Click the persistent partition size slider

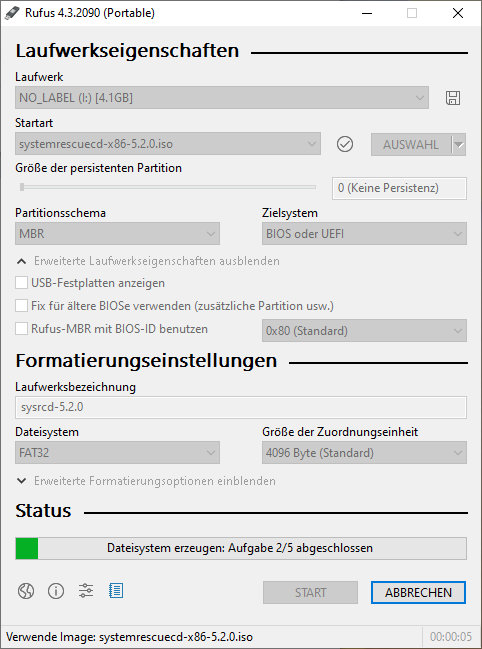point(167,187)
